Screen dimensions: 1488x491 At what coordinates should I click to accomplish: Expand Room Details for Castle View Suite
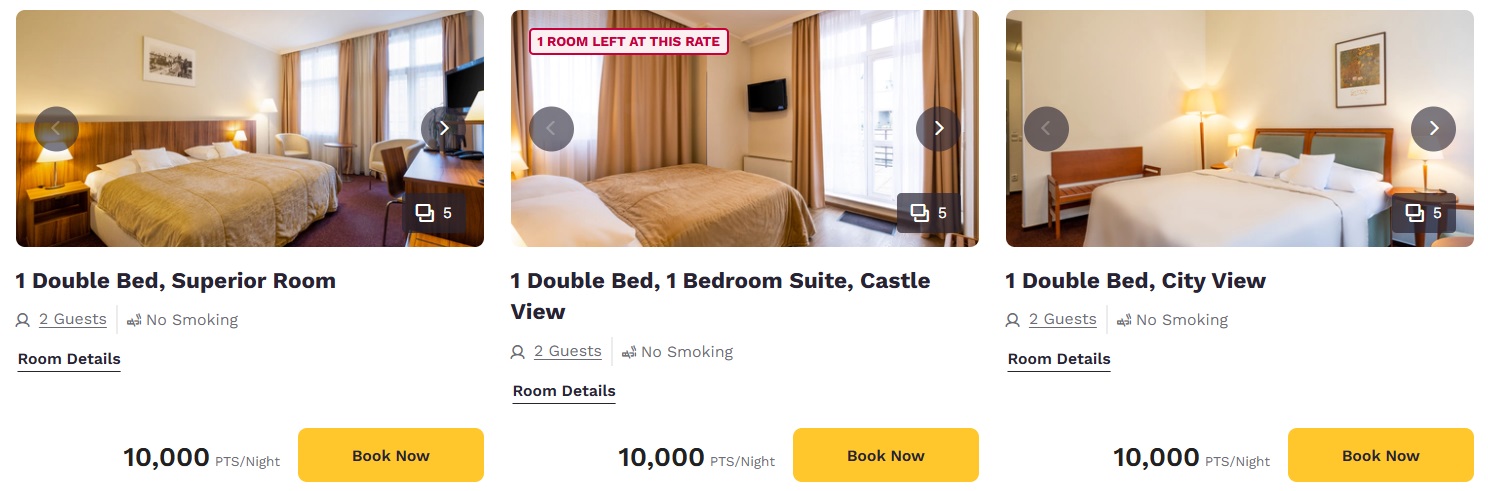tap(564, 391)
